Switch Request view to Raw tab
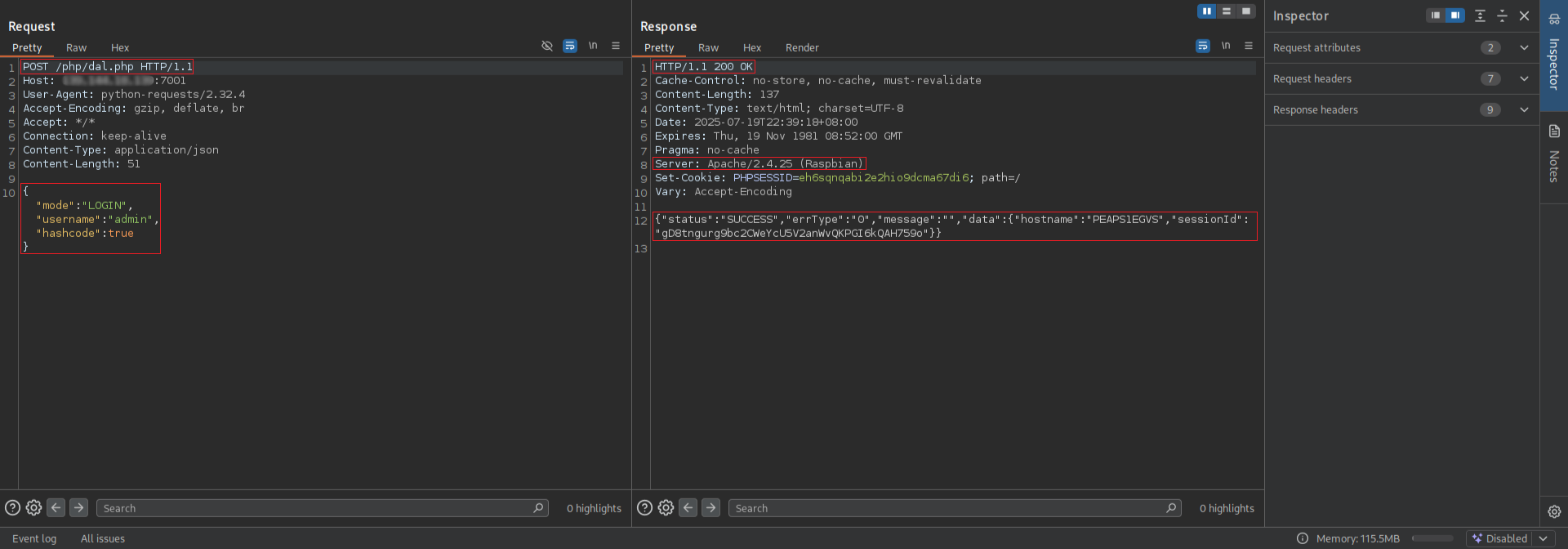1568x549 pixels. [76, 47]
